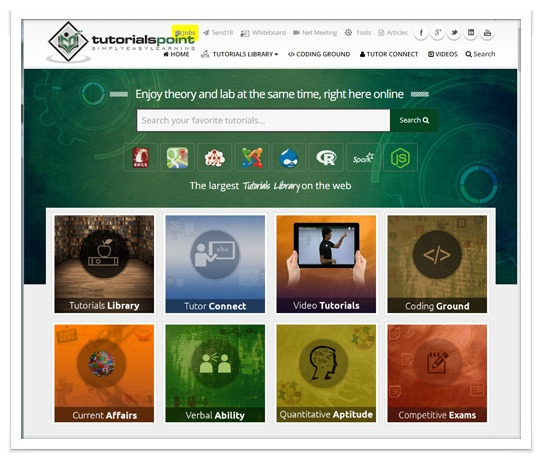Open the Google Maps tutorial icon
This screenshot has width=542, height=459.
click(x=177, y=158)
